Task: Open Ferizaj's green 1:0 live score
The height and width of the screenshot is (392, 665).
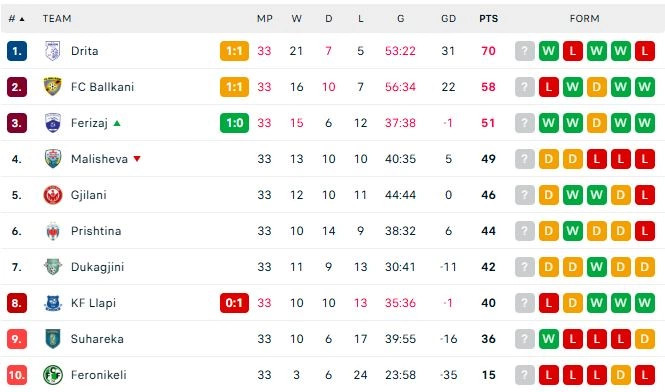Action: (235, 123)
